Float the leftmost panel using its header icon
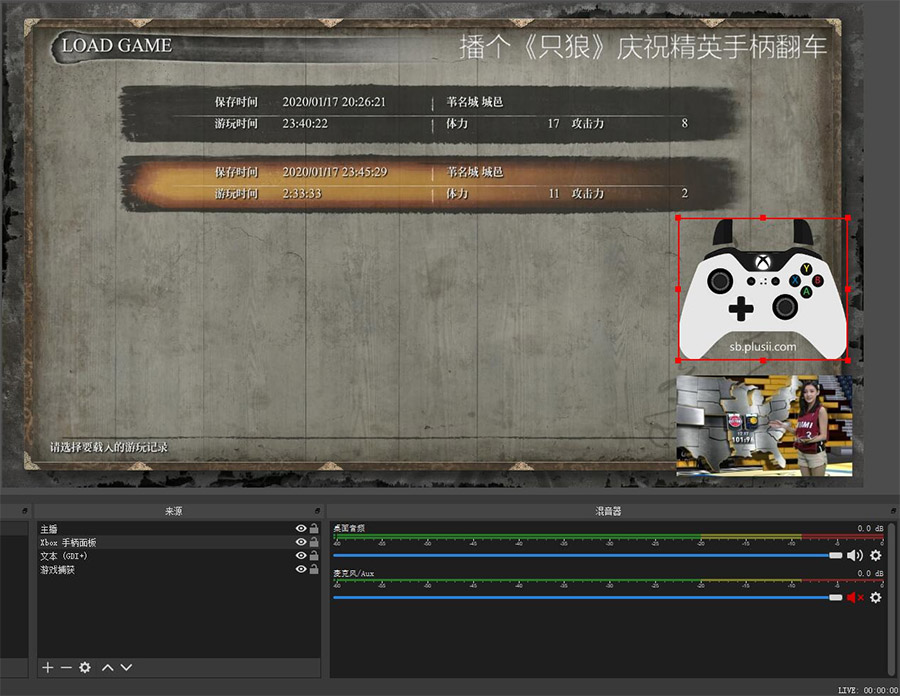900x696 pixels. 25,511
